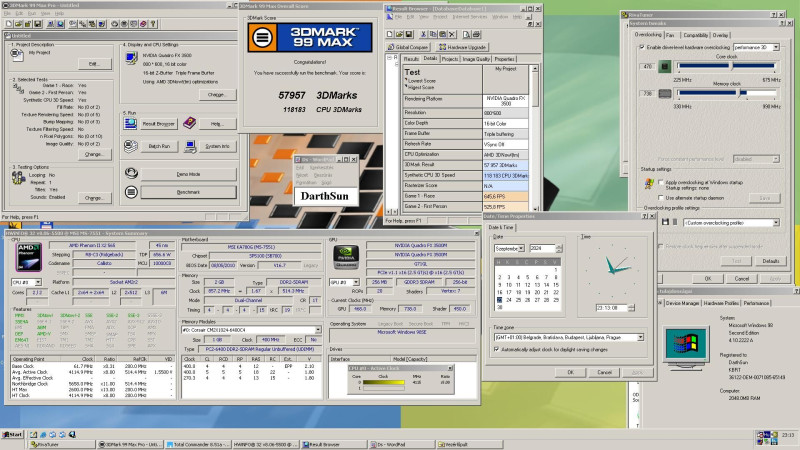Click the Testing Options icon
This screenshot has height=450, width=800.
[x=18, y=178]
